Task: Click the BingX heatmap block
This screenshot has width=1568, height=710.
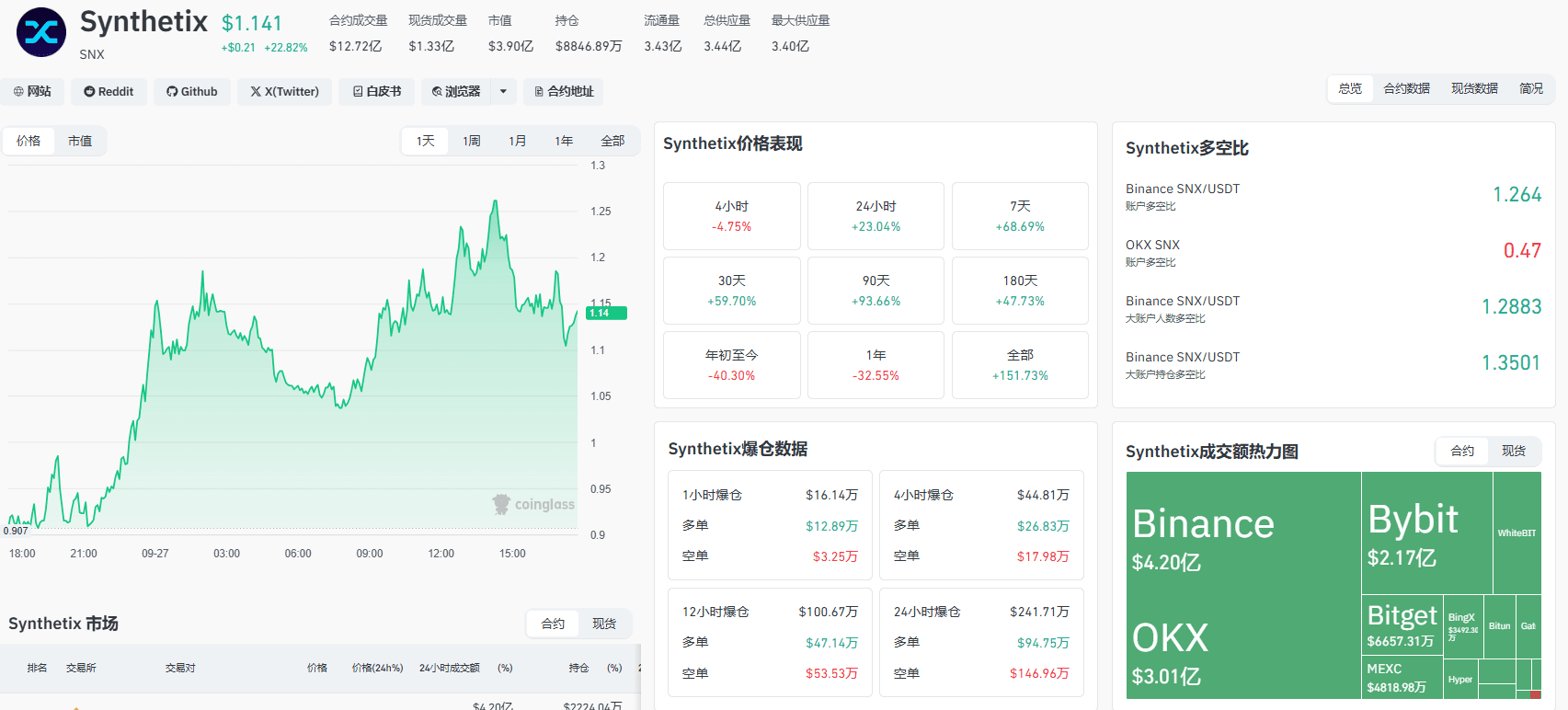Action: click(x=1463, y=626)
